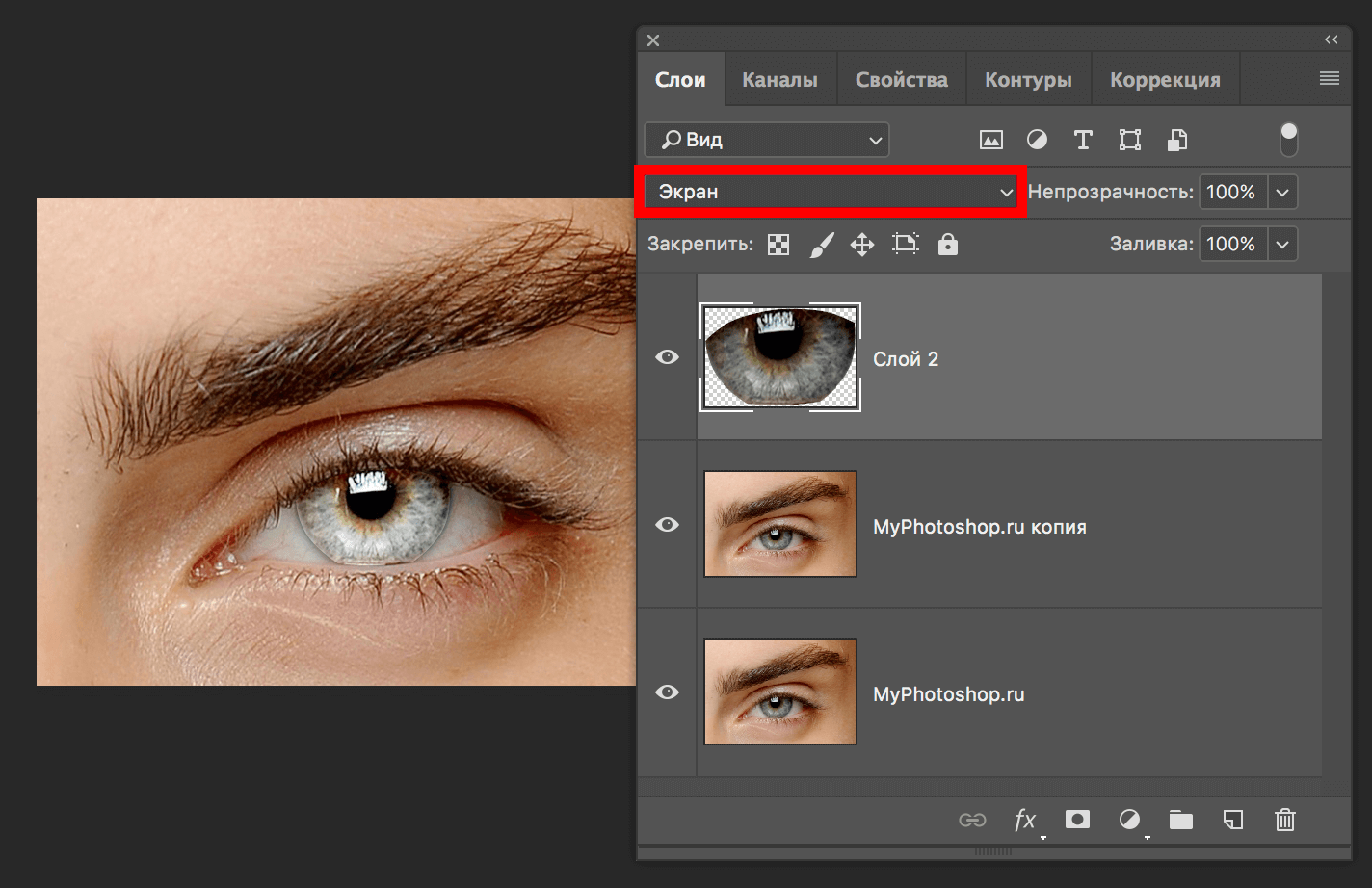The image size is (1372, 888).
Task: Switch to the Каналы tab
Action: tap(779, 80)
